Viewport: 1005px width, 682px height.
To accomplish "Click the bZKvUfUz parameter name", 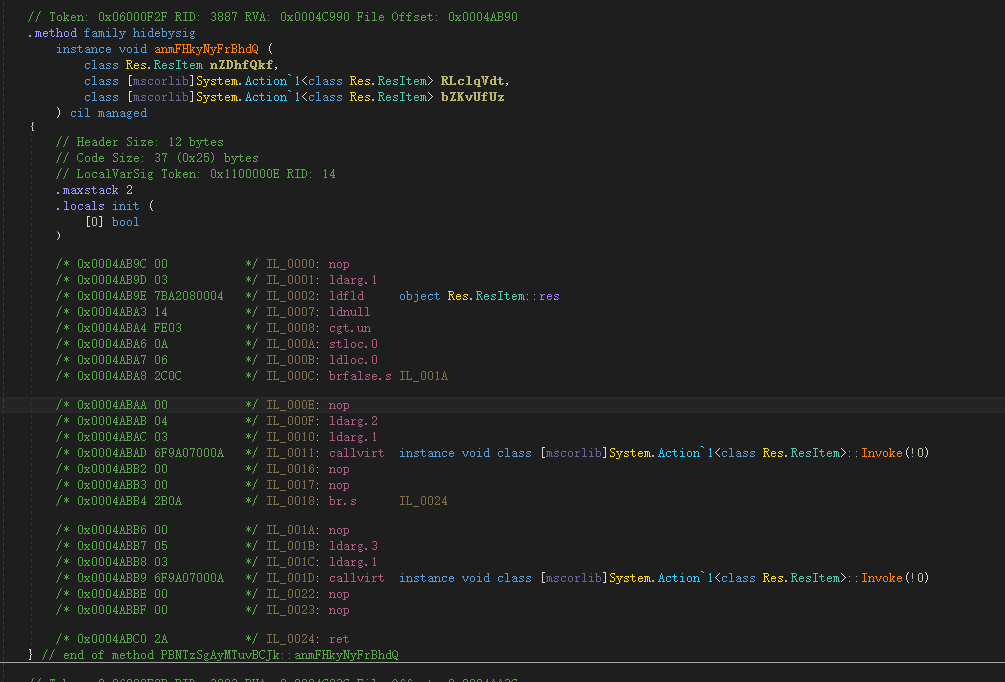I will pyautogui.click(x=471, y=96).
